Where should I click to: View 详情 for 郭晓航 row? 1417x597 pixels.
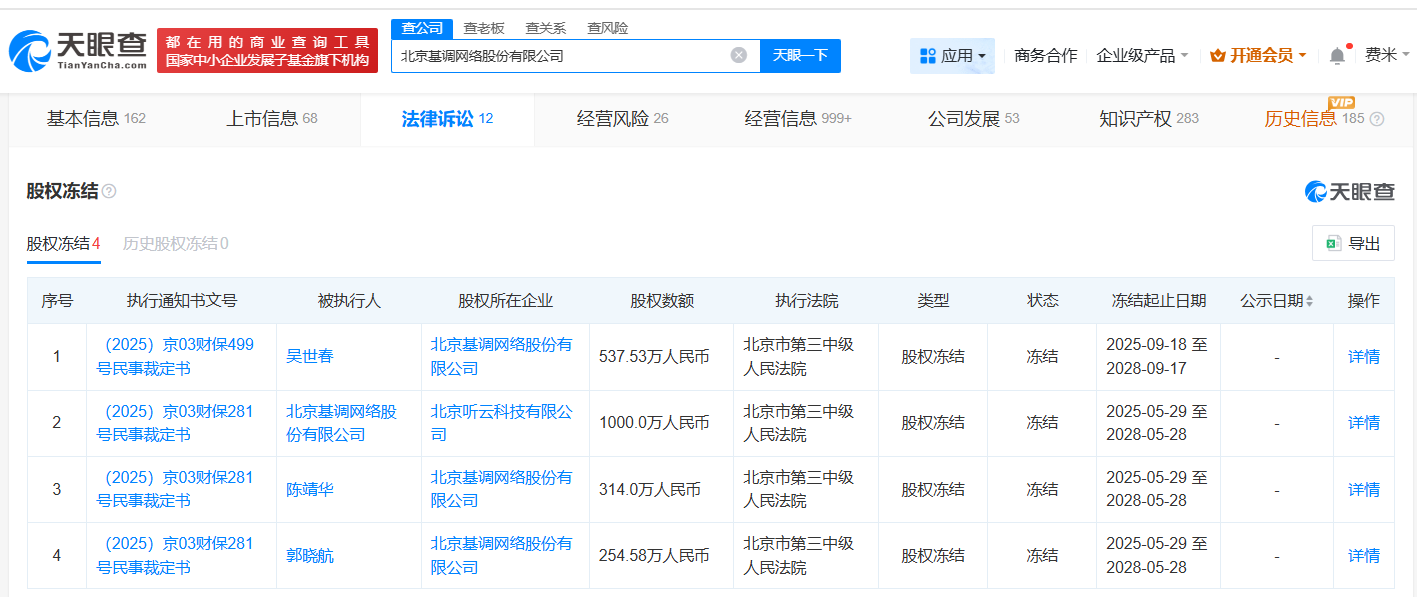1363,555
